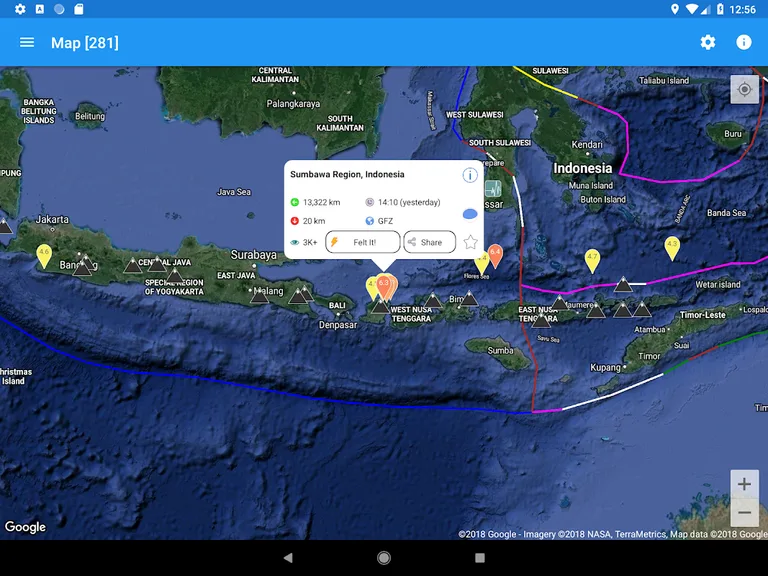Tap the volcano icon near Bima

click(x=469, y=298)
